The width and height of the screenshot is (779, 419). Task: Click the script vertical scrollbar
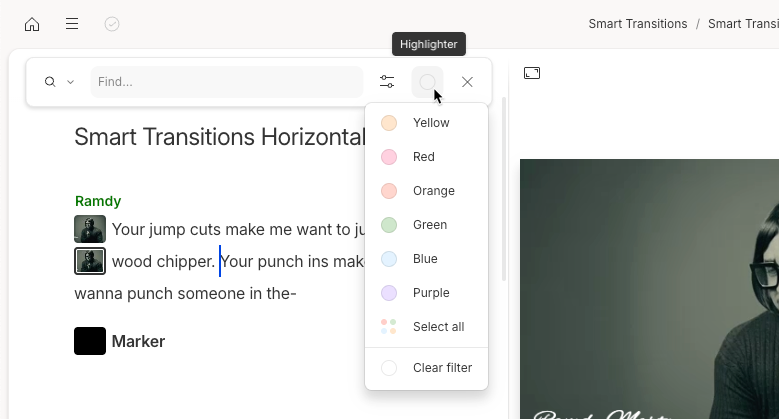pyautogui.click(x=504, y=189)
